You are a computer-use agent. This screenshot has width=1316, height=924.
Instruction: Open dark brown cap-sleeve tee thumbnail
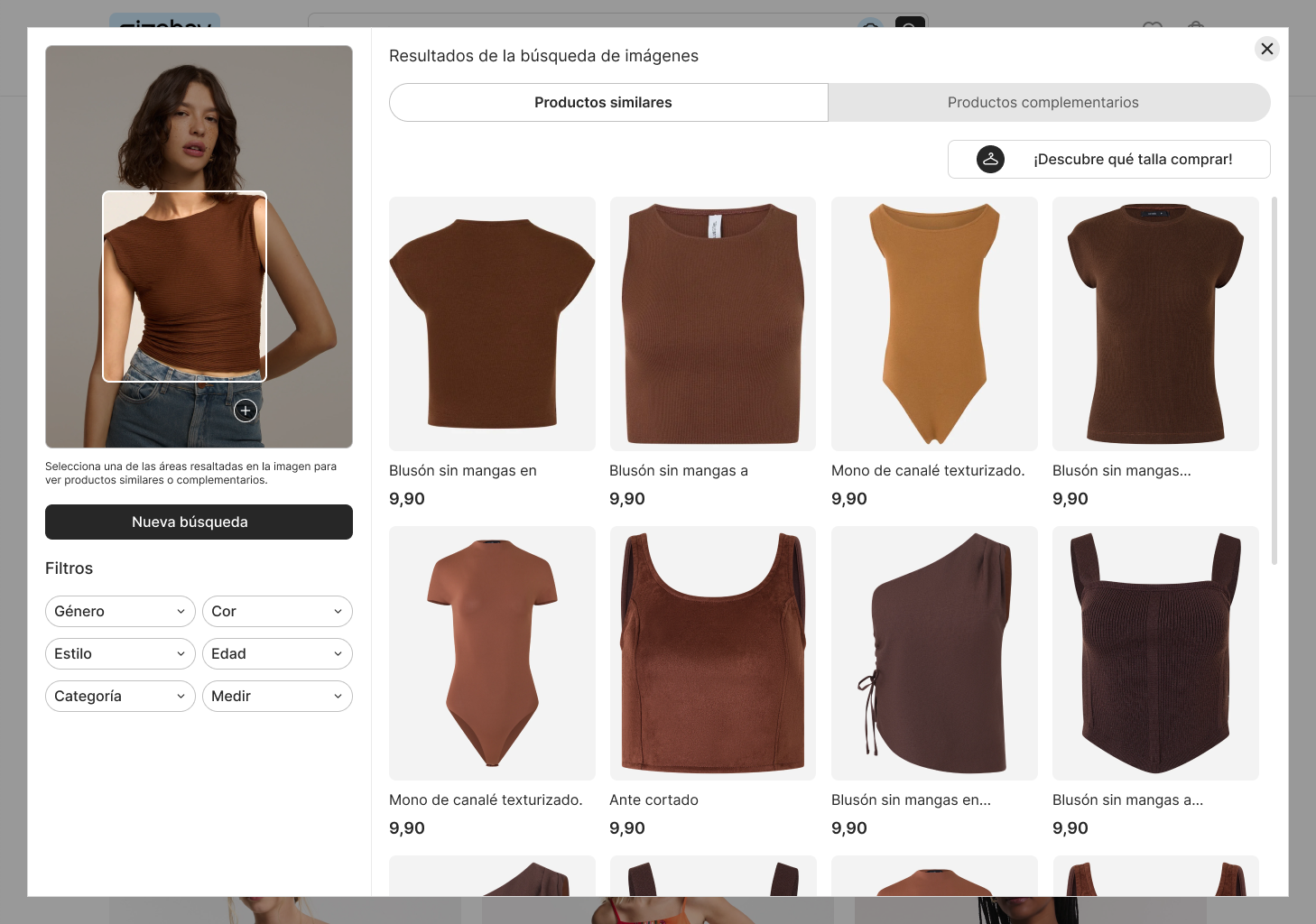(1155, 324)
